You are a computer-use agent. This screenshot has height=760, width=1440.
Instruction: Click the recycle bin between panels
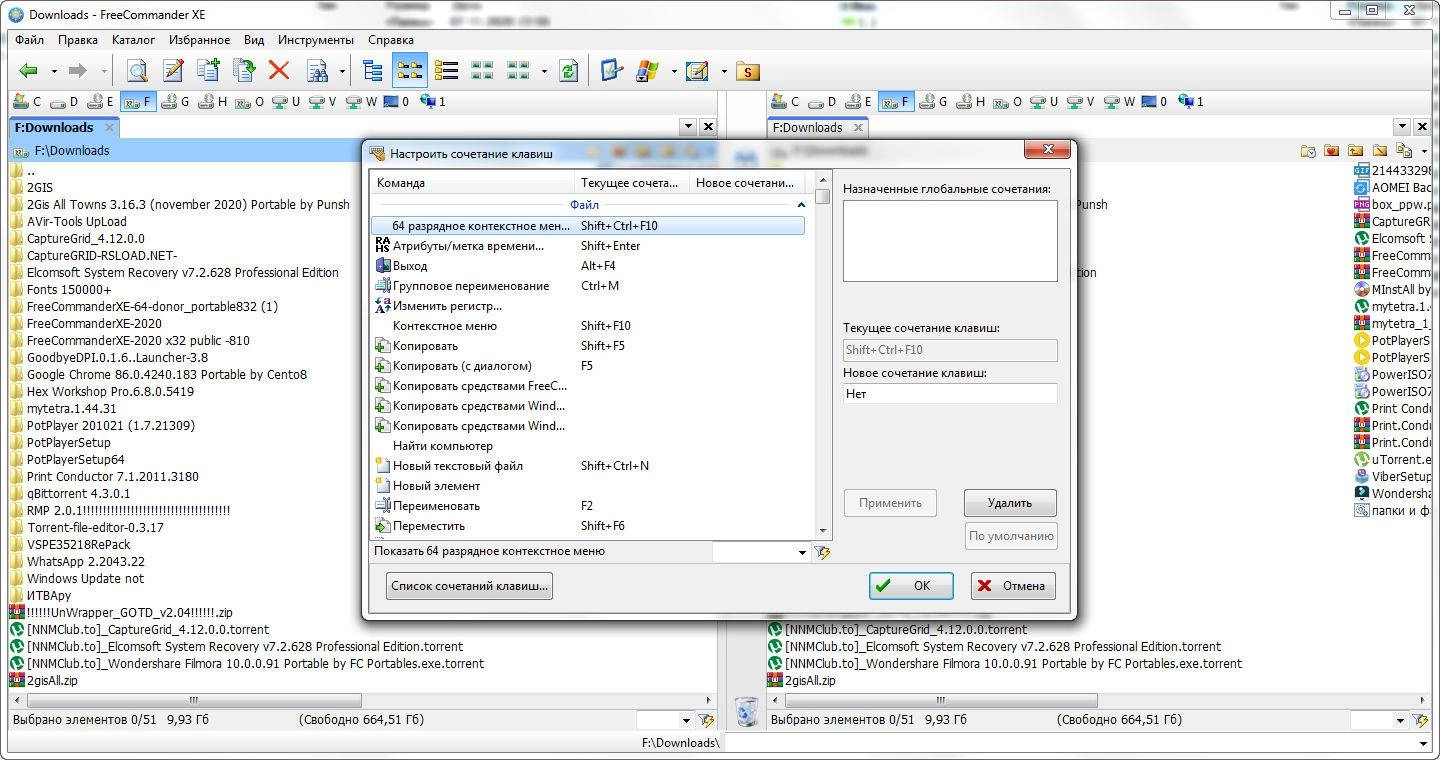pyautogui.click(x=747, y=711)
